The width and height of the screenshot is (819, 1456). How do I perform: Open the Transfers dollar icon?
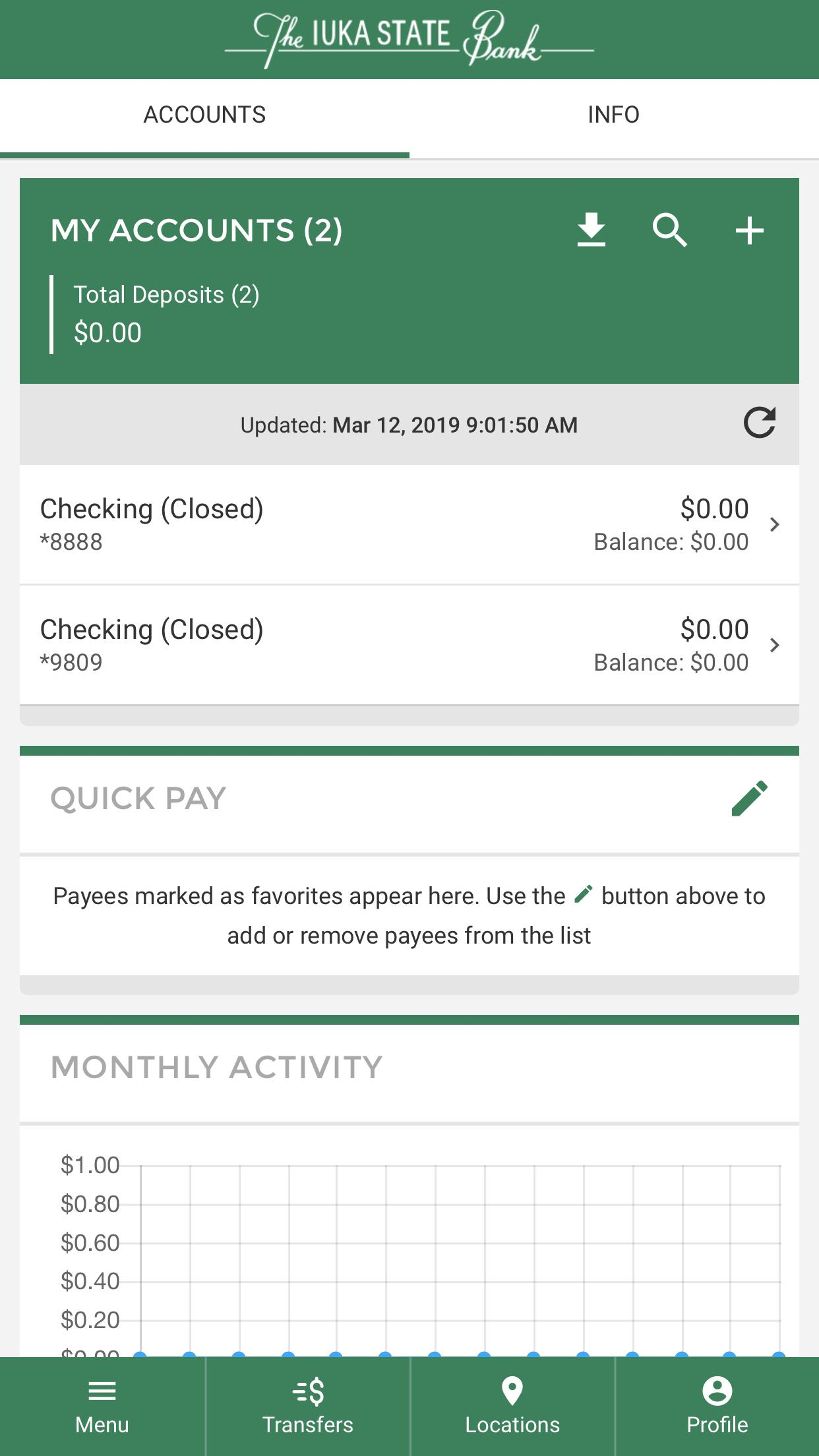(308, 1391)
